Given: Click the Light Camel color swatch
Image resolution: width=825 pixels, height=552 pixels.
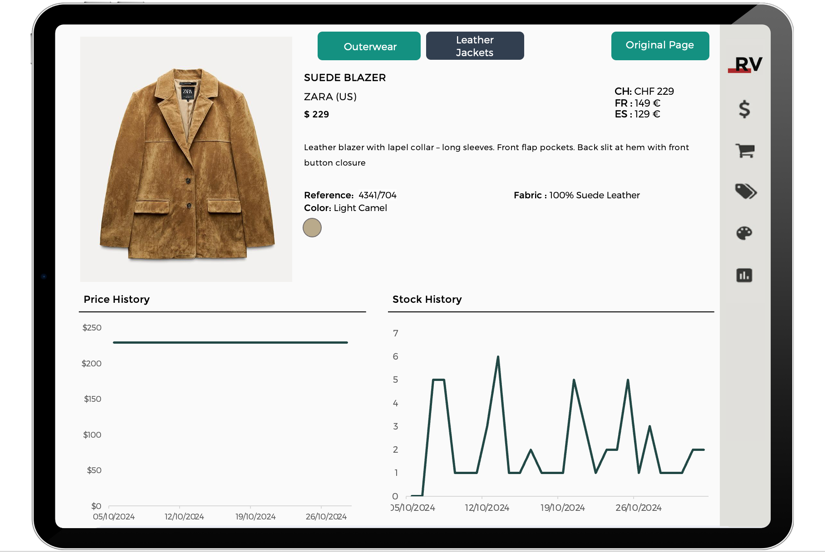Looking at the screenshot, I should click(x=312, y=228).
